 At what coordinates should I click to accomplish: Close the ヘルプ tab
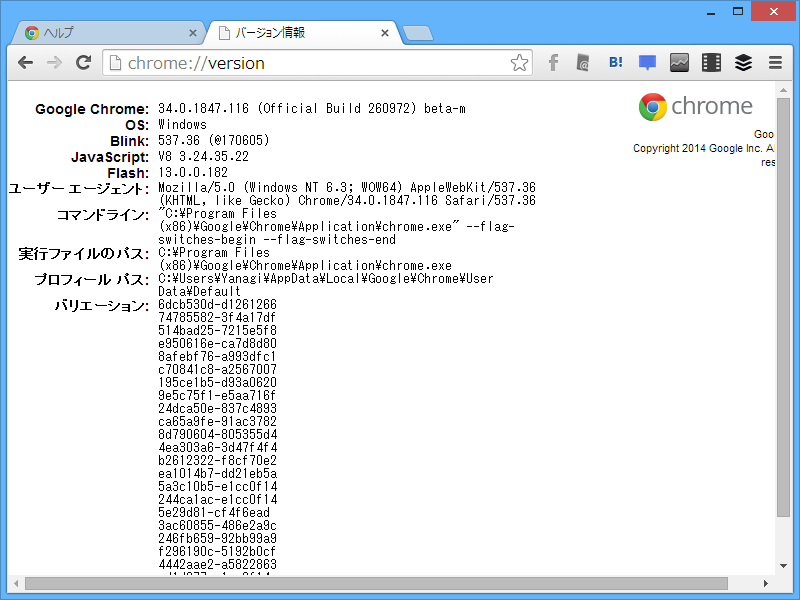point(192,32)
